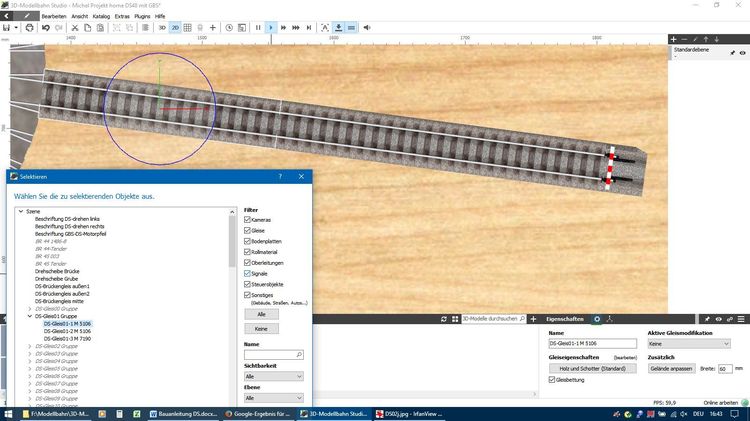Viewport: 750px width, 421px height.
Task: Expand the DS-Gleis02 Gruppe node
Action: [30, 346]
